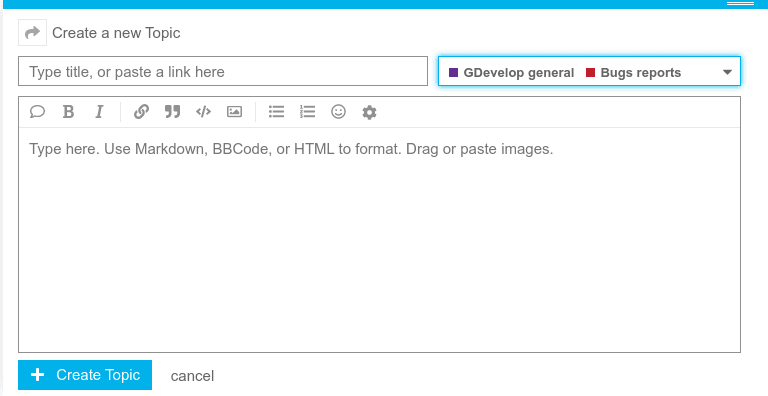Click the red Bugs reports category badge
The height and width of the screenshot is (396, 768).
click(633, 73)
